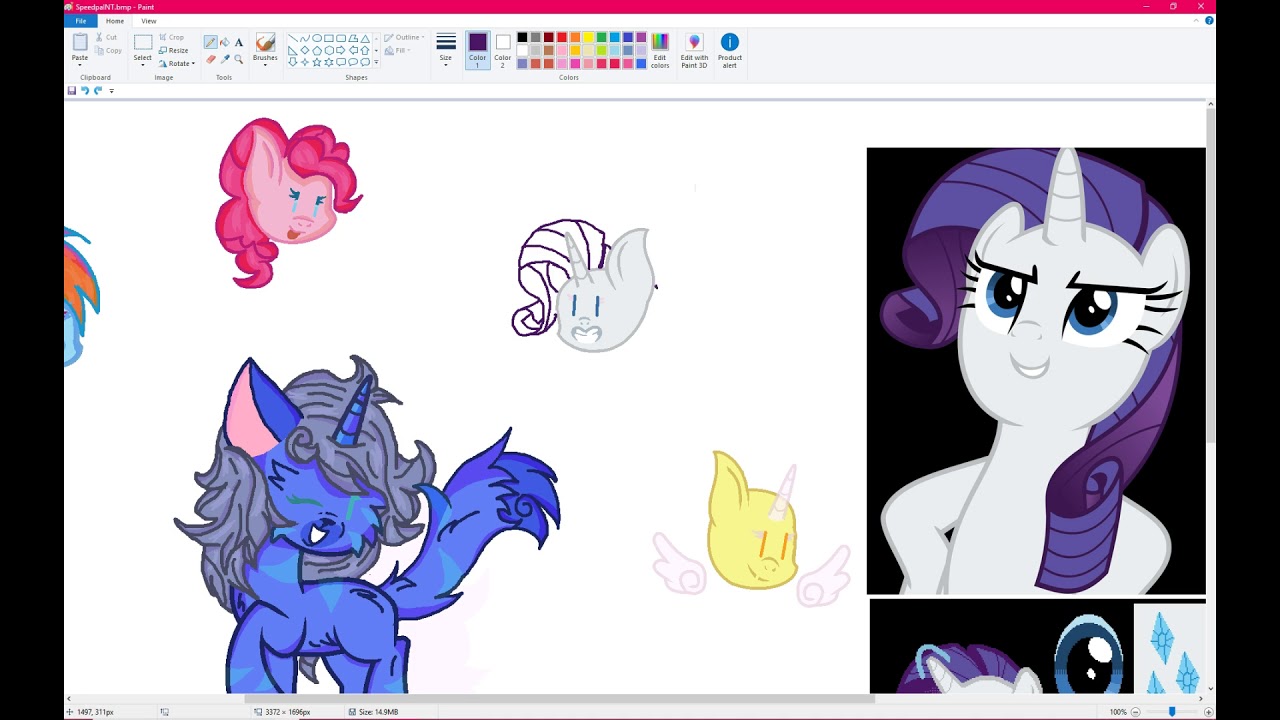The image size is (1280, 720).
Task: Click the Crop icon
Action: pos(162,37)
